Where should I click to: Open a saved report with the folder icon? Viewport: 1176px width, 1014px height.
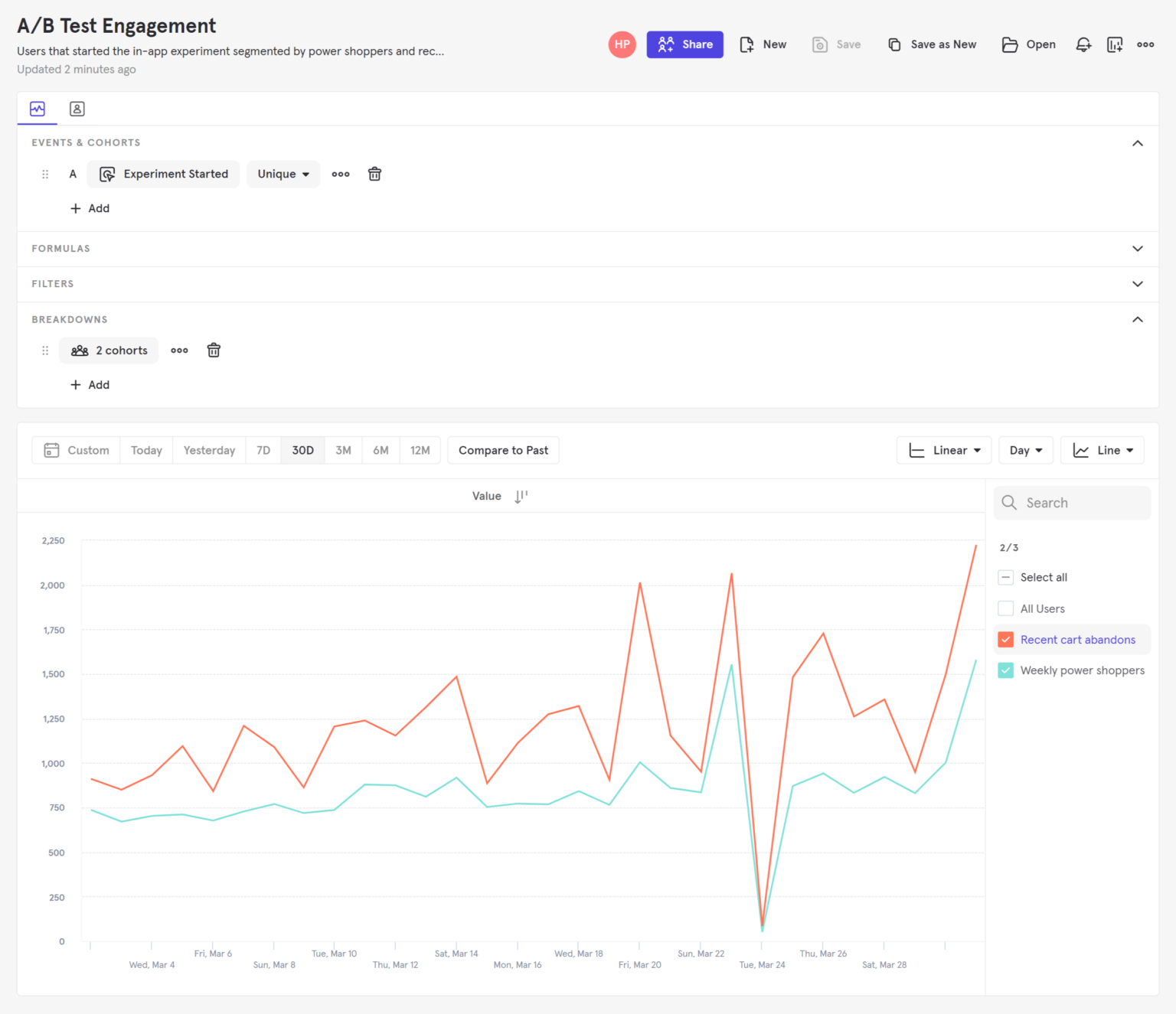click(1028, 44)
